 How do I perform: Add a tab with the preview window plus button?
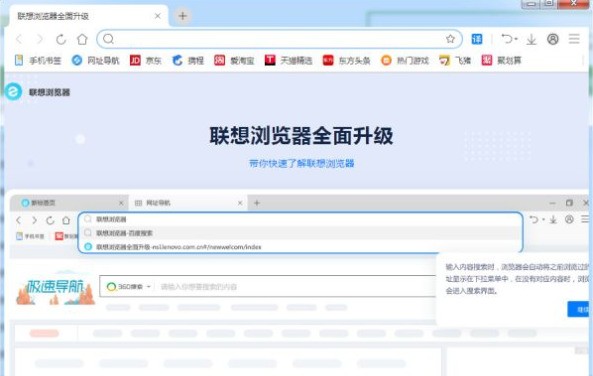click(x=257, y=203)
